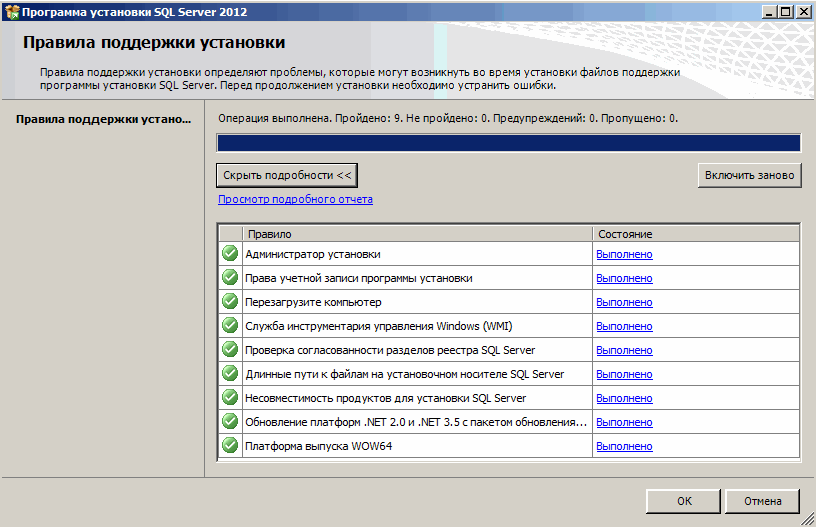This screenshot has width=816, height=527.
Task: Select rule text Длинные пути к файлам
Action: (404, 374)
